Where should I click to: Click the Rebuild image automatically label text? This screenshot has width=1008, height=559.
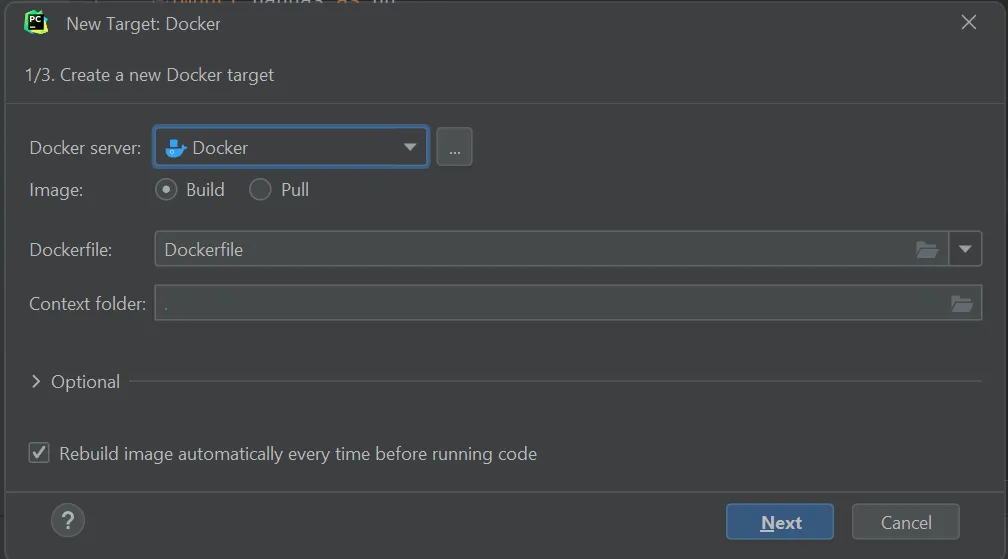coord(298,454)
